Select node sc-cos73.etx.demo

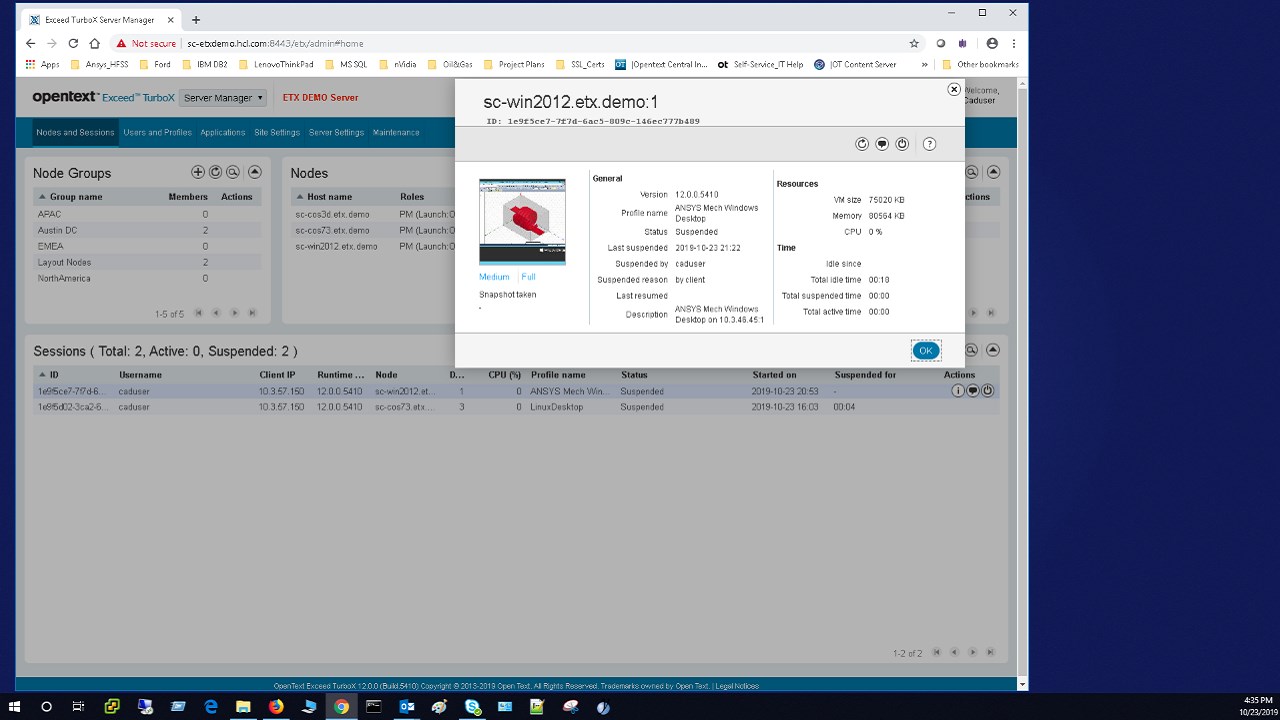[x=332, y=230]
